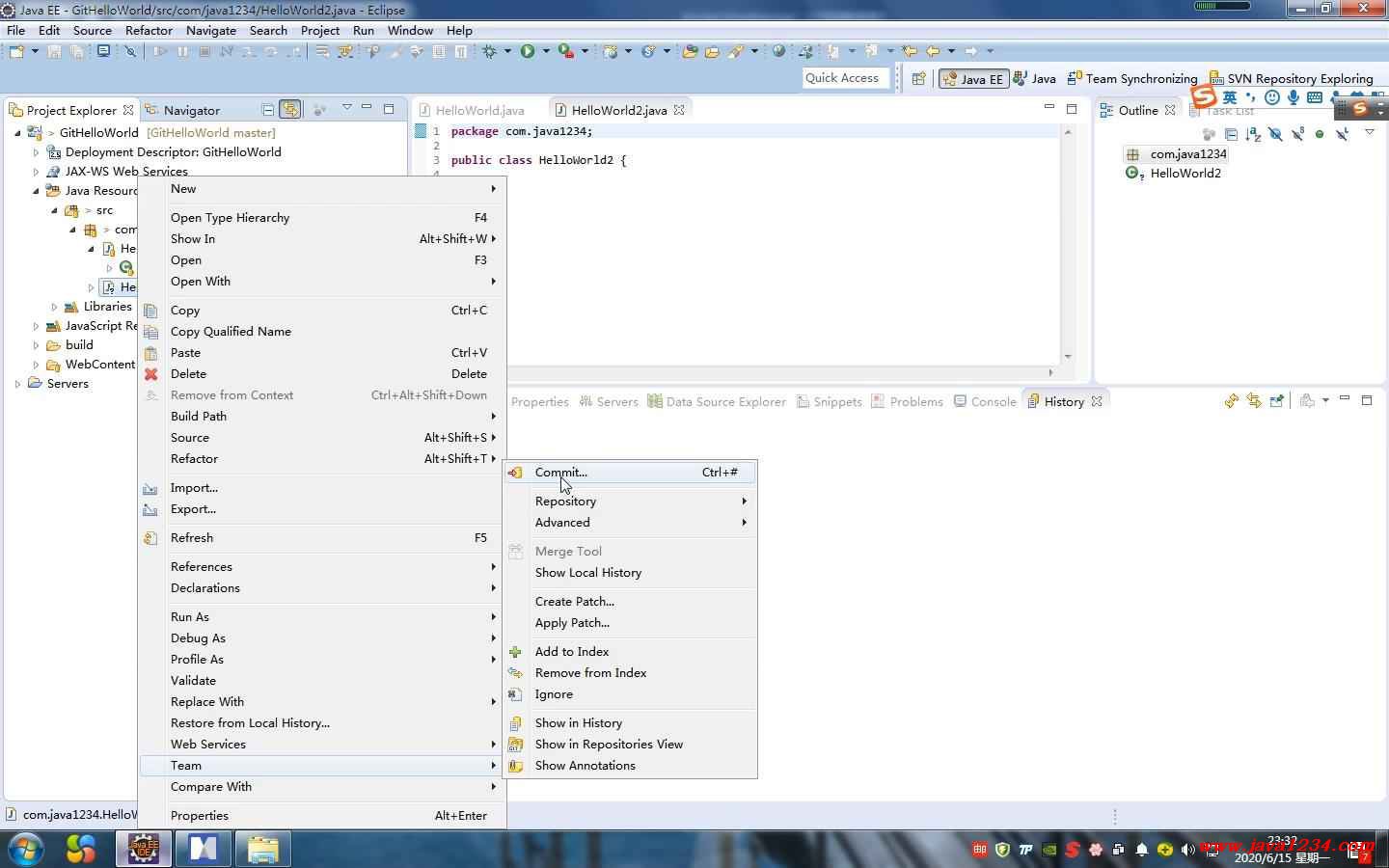Toggle Hide Static Members in Outline
1389x868 pixels.
(1297, 134)
